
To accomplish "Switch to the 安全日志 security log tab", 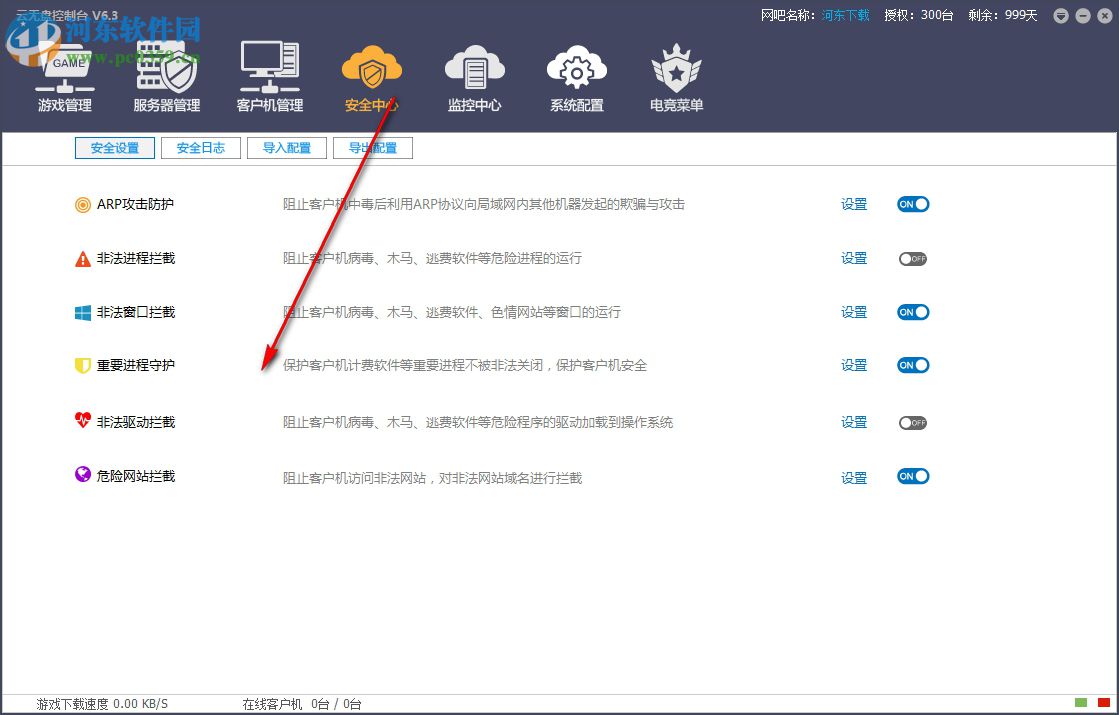I will click(200, 147).
